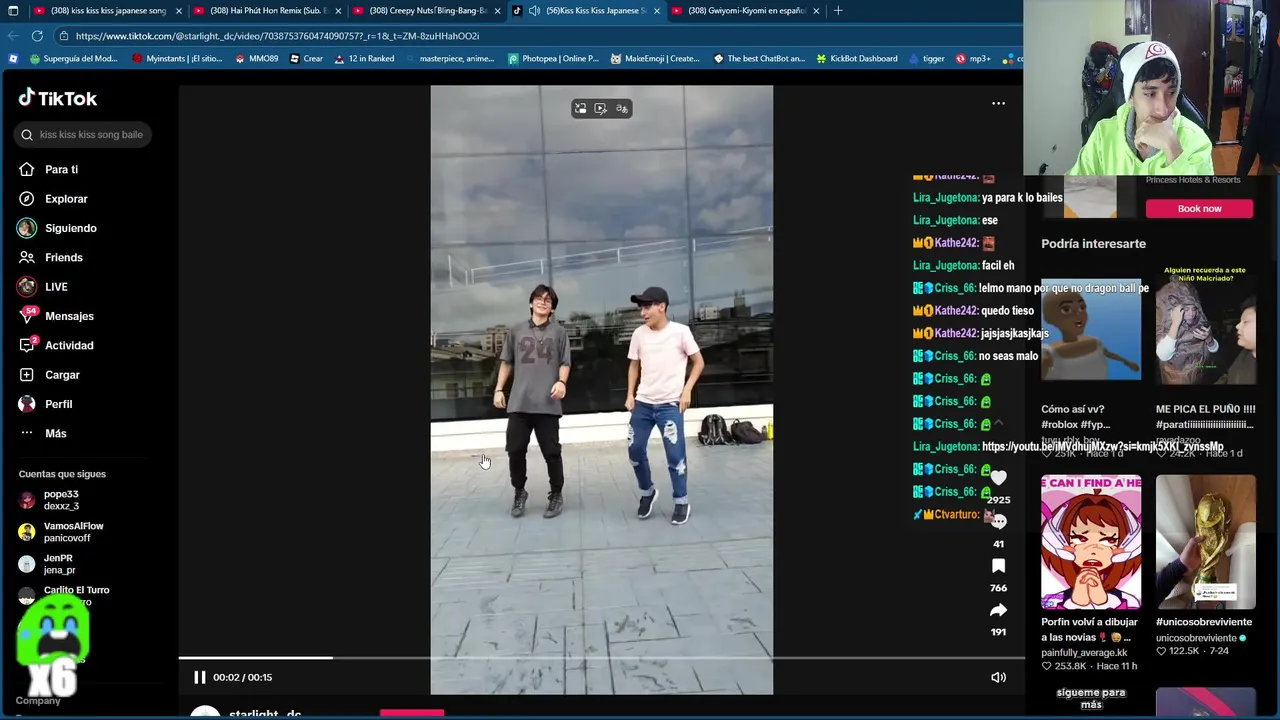The image size is (1280, 720).
Task: Open the KickBot Dashboard bookmark
Action: 857,59
